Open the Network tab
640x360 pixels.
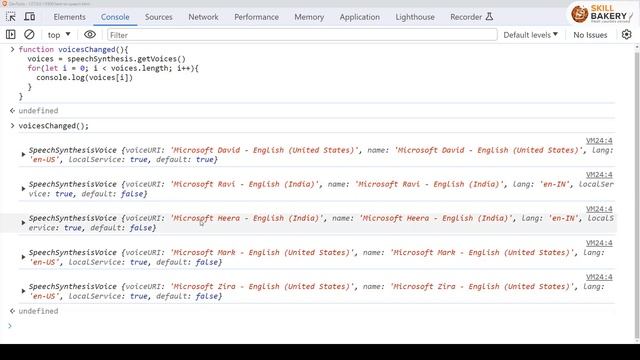pos(203,17)
